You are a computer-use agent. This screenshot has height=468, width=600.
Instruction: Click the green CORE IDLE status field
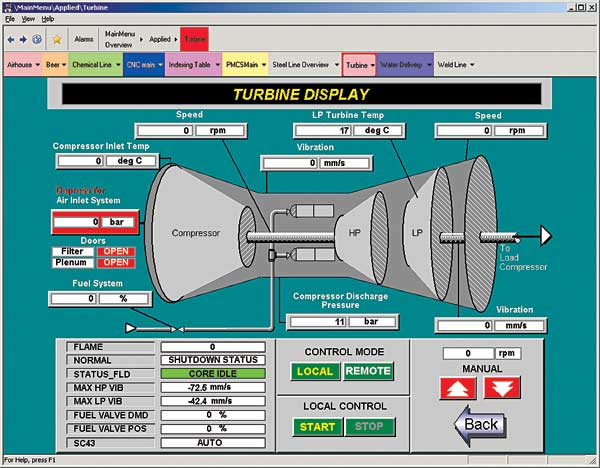coord(212,373)
